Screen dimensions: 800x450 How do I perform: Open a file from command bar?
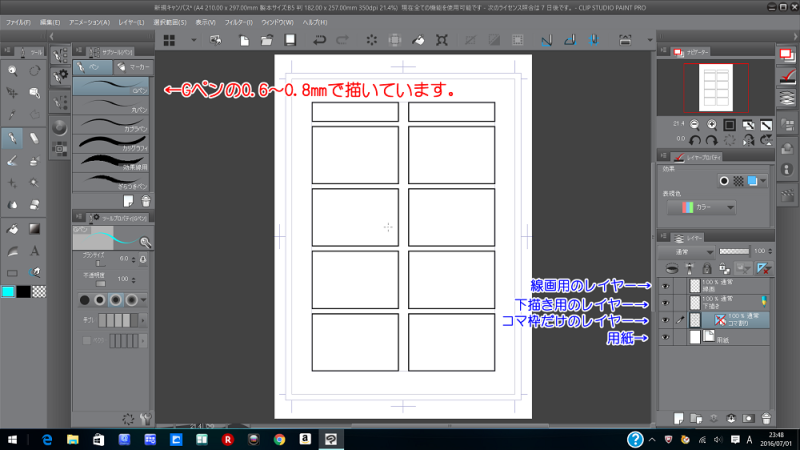click(x=267, y=40)
